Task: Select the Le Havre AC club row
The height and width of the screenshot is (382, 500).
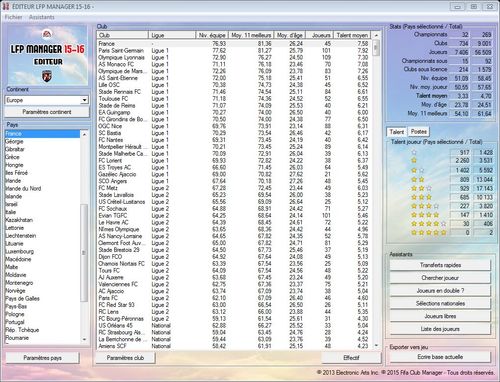Action: 234,222
